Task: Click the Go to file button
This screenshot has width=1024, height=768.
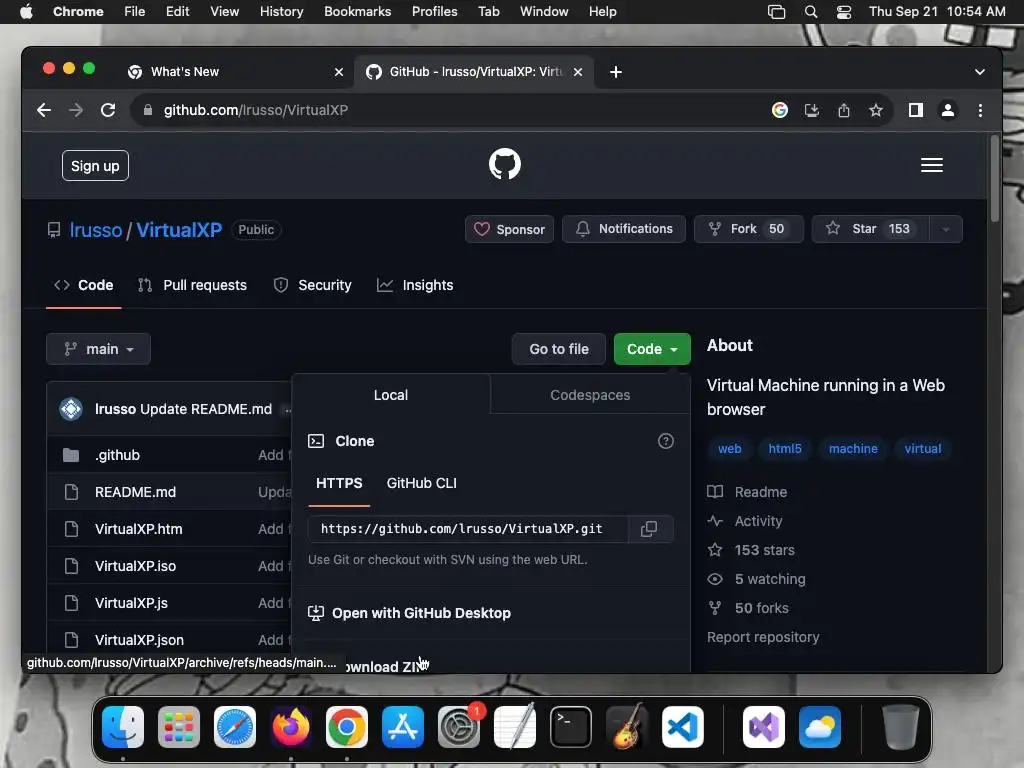Action: coord(559,349)
